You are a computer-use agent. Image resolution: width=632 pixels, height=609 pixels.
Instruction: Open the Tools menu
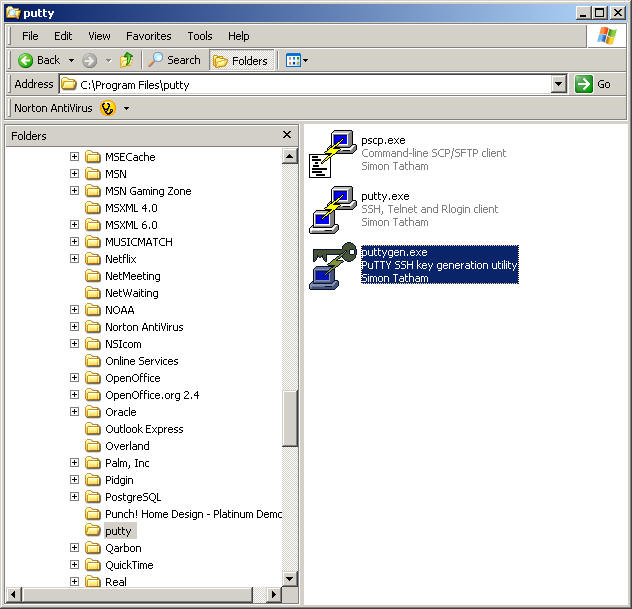[200, 36]
